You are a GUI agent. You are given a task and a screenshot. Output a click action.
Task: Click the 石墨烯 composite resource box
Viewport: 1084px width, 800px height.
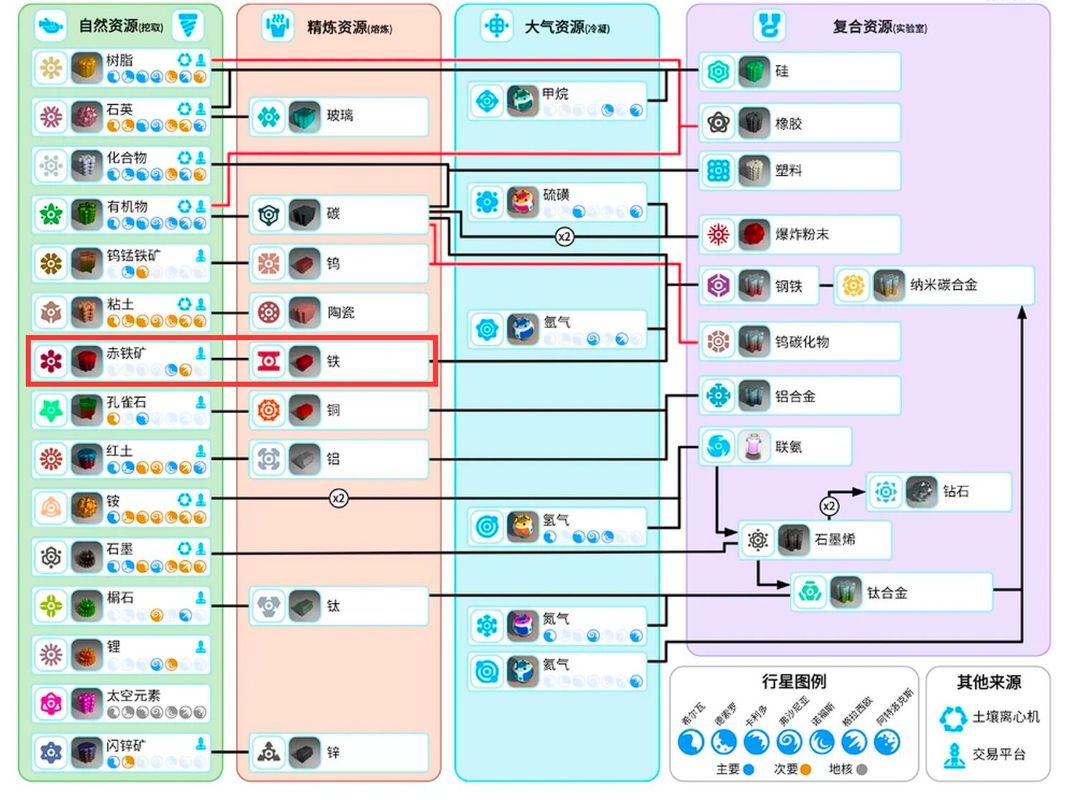pyautogui.click(x=814, y=540)
